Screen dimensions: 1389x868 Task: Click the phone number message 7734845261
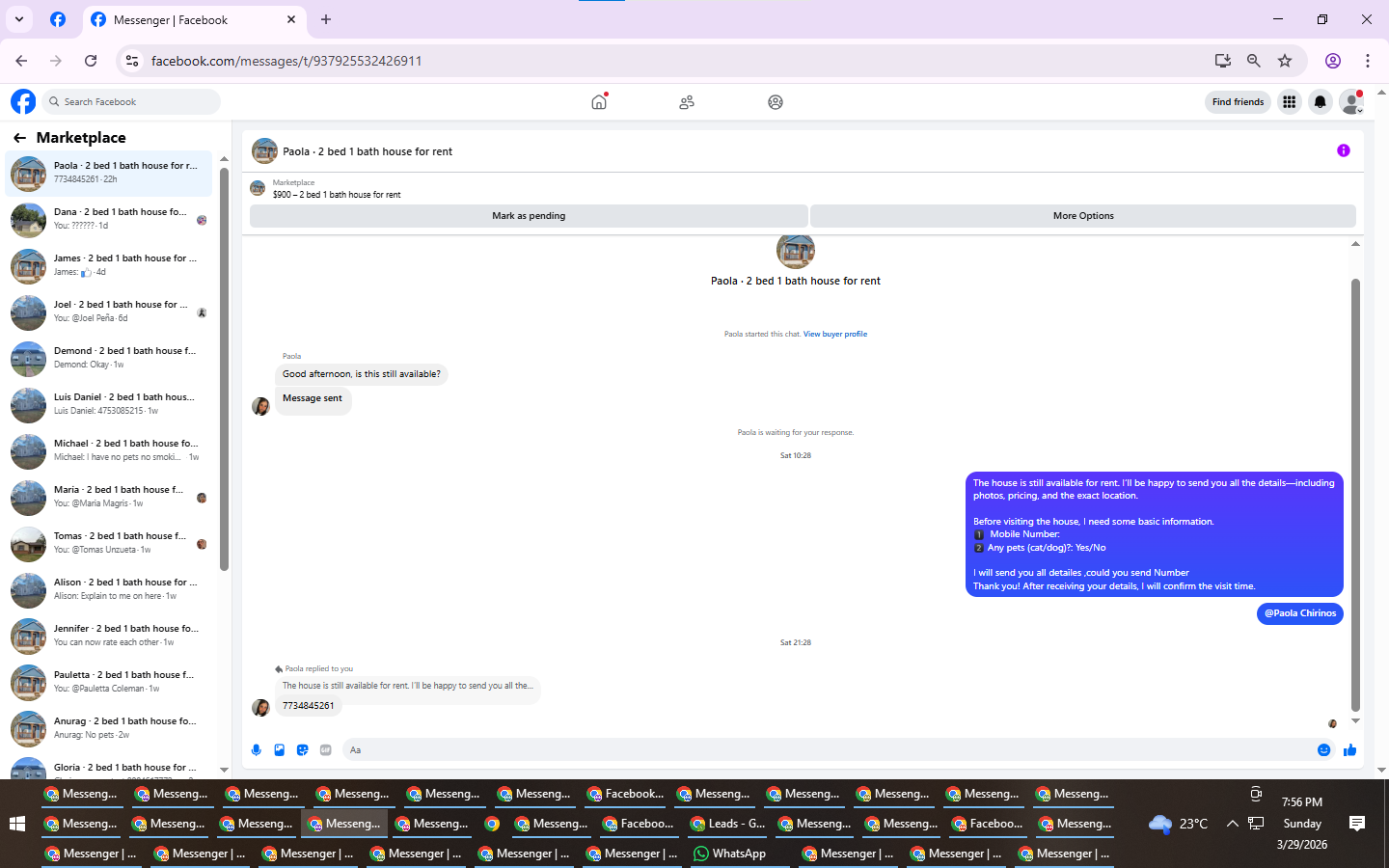[x=309, y=706]
